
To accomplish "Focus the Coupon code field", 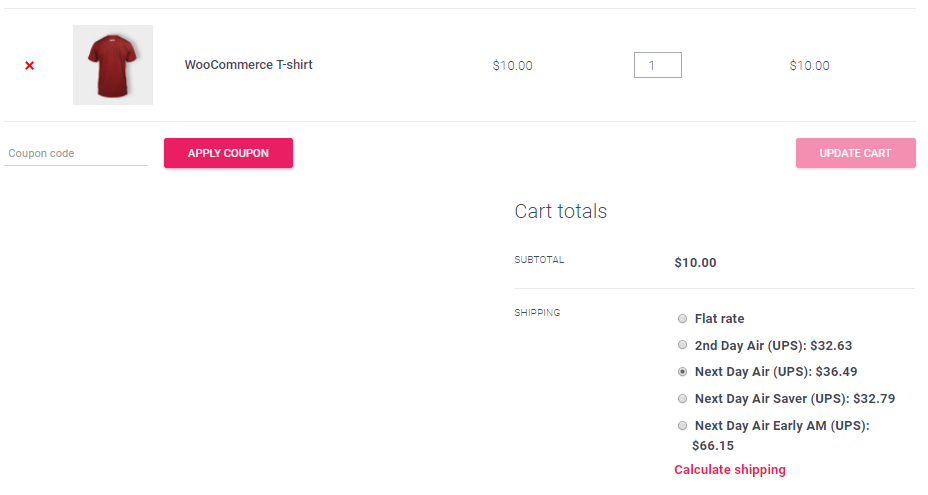I will point(76,153).
